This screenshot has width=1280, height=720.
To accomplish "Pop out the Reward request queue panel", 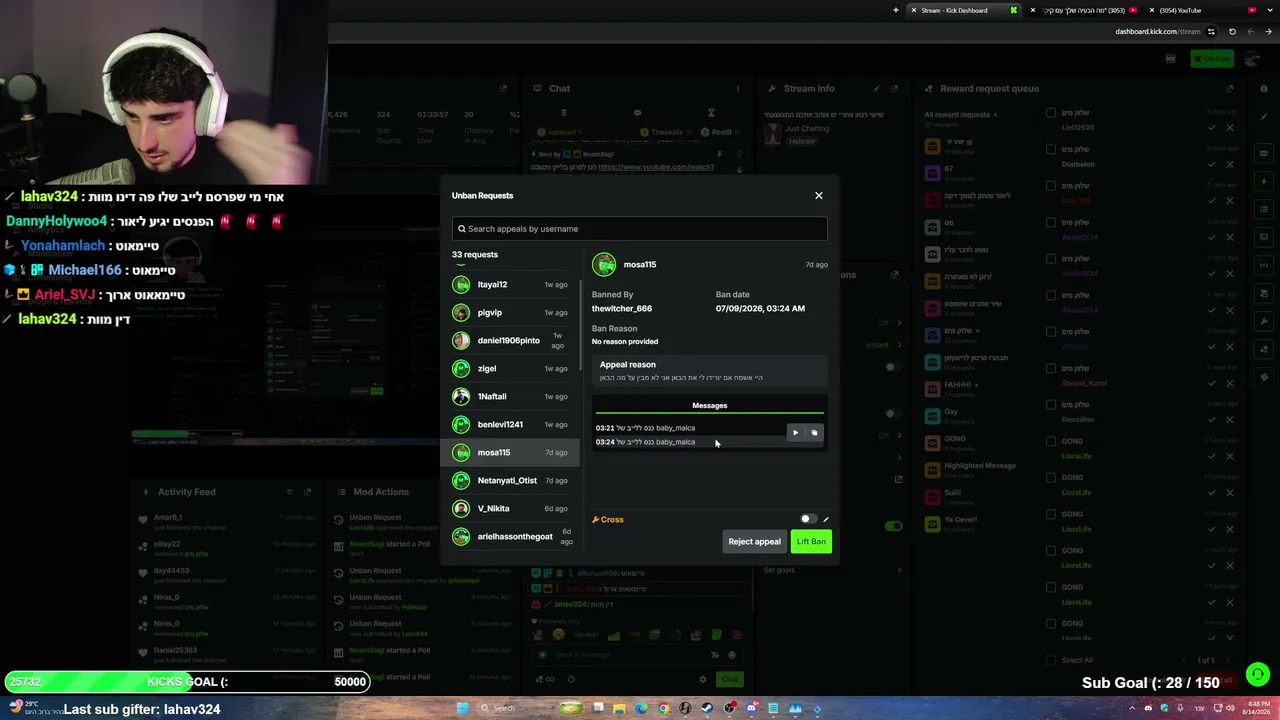I will pos(1231,89).
